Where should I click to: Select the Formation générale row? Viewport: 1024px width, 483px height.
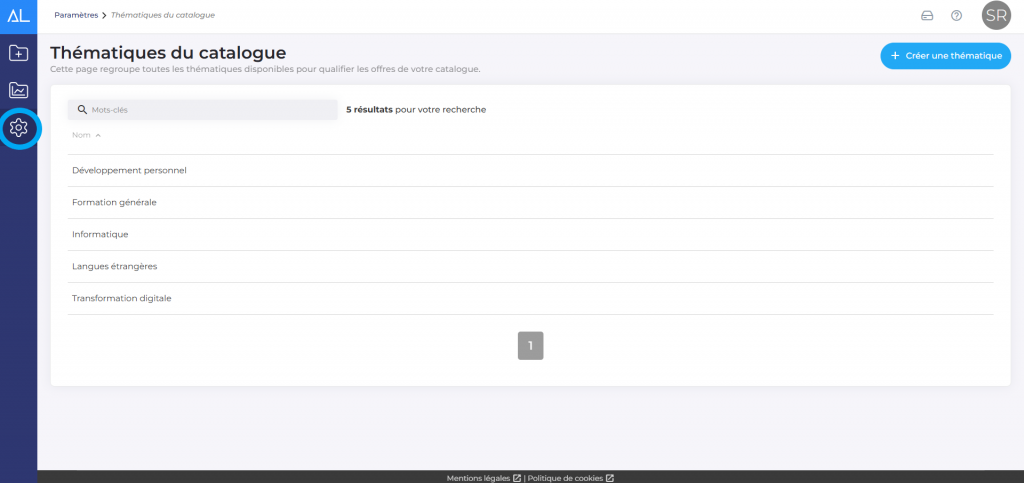click(114, 202)
